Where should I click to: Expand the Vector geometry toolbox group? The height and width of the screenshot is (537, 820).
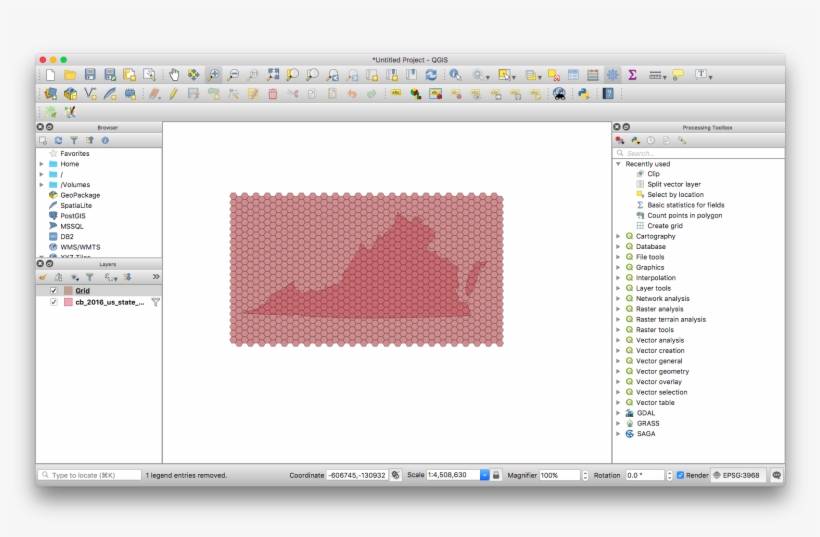(x=618, y=371)
